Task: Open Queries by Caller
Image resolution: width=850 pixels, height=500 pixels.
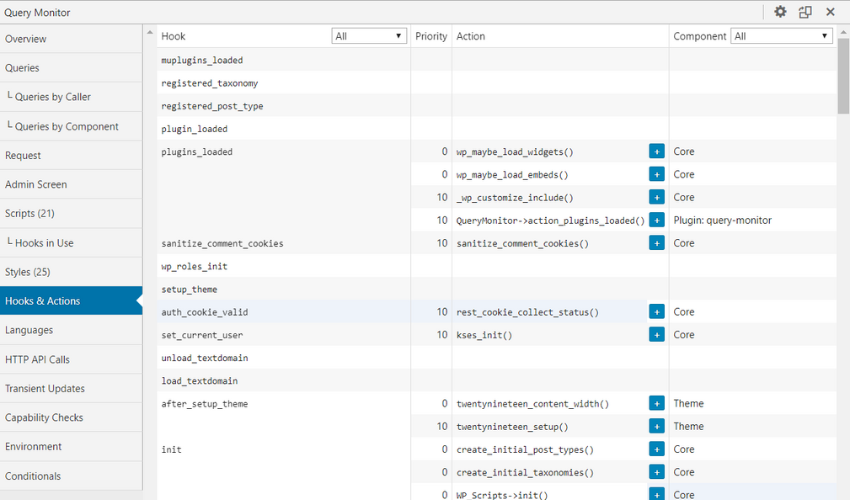Action: 71,97
